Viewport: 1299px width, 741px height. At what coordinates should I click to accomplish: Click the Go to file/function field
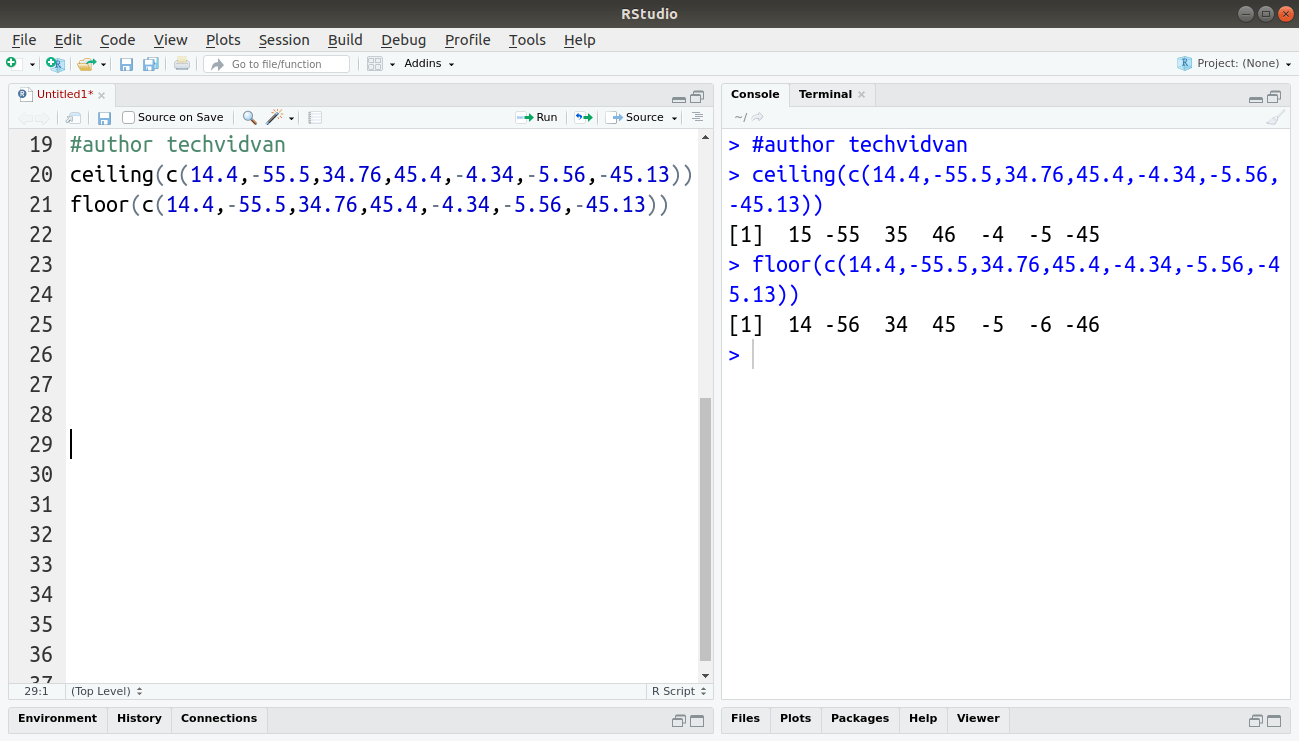277,63
